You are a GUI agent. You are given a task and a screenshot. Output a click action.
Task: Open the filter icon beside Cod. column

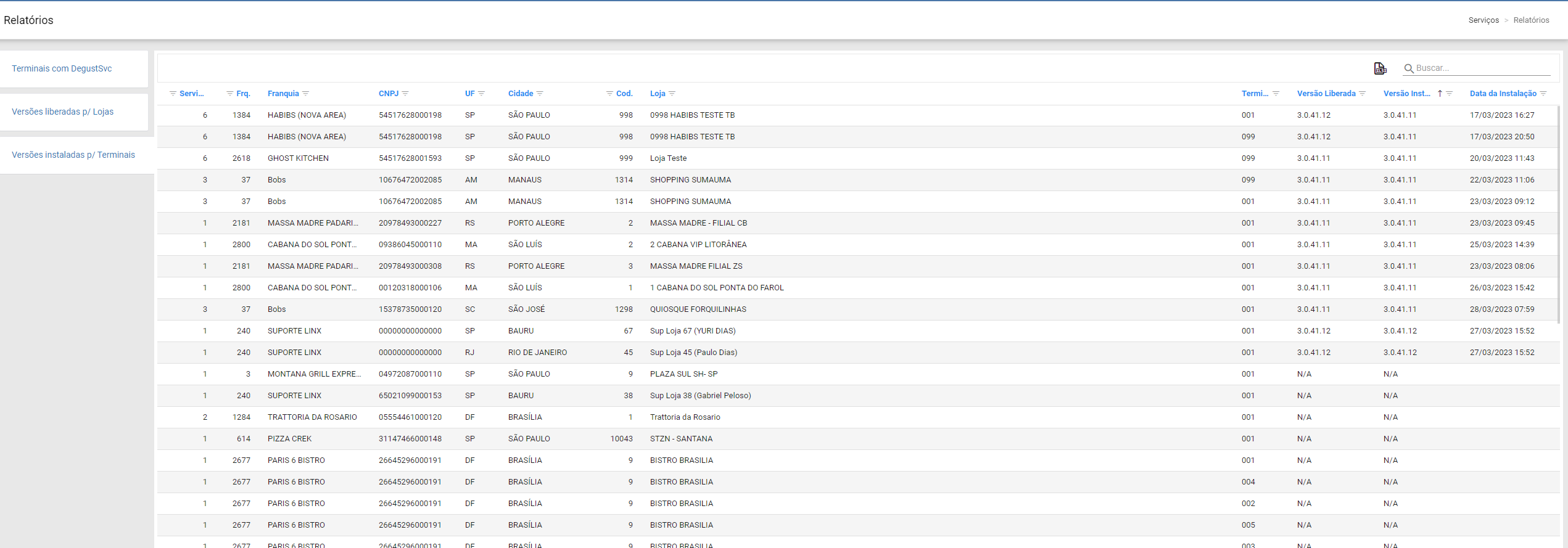coord(609,94)
